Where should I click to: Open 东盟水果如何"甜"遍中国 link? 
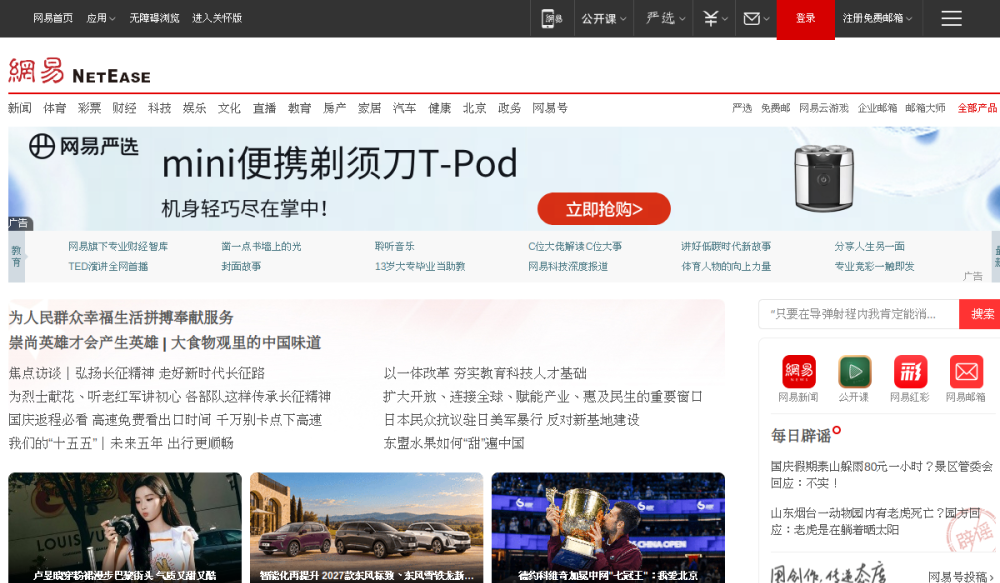pos(453,443)
